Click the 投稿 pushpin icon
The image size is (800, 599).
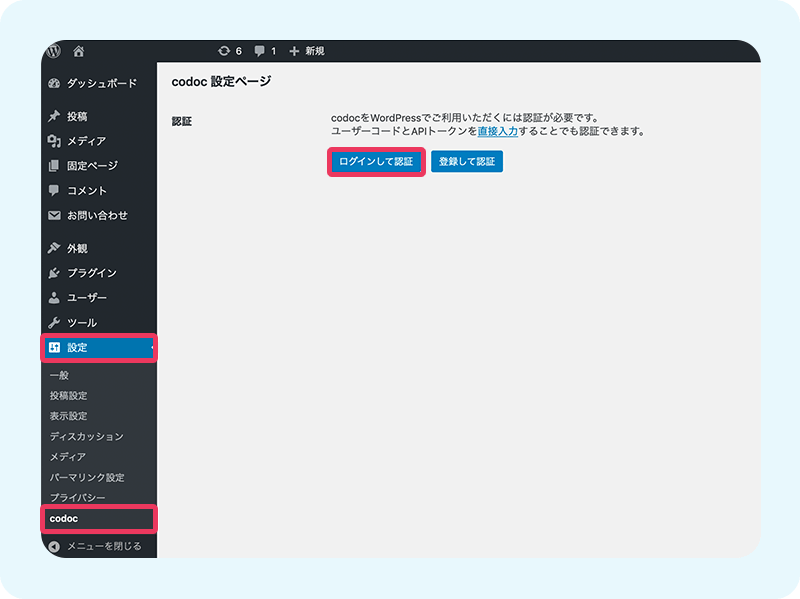coord(54,116)
